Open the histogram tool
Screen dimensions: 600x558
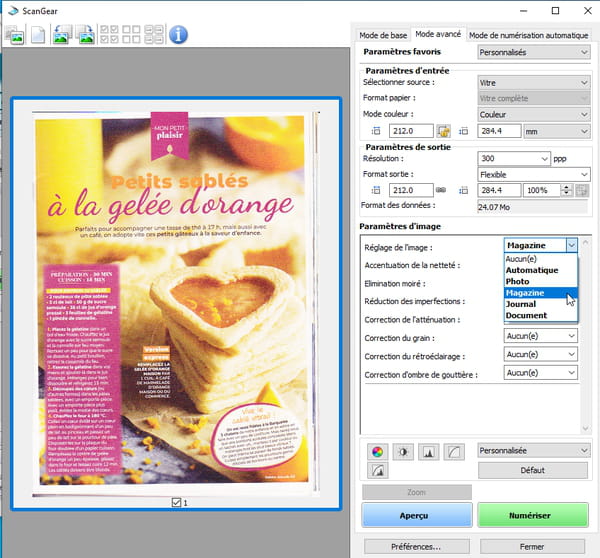429,452
